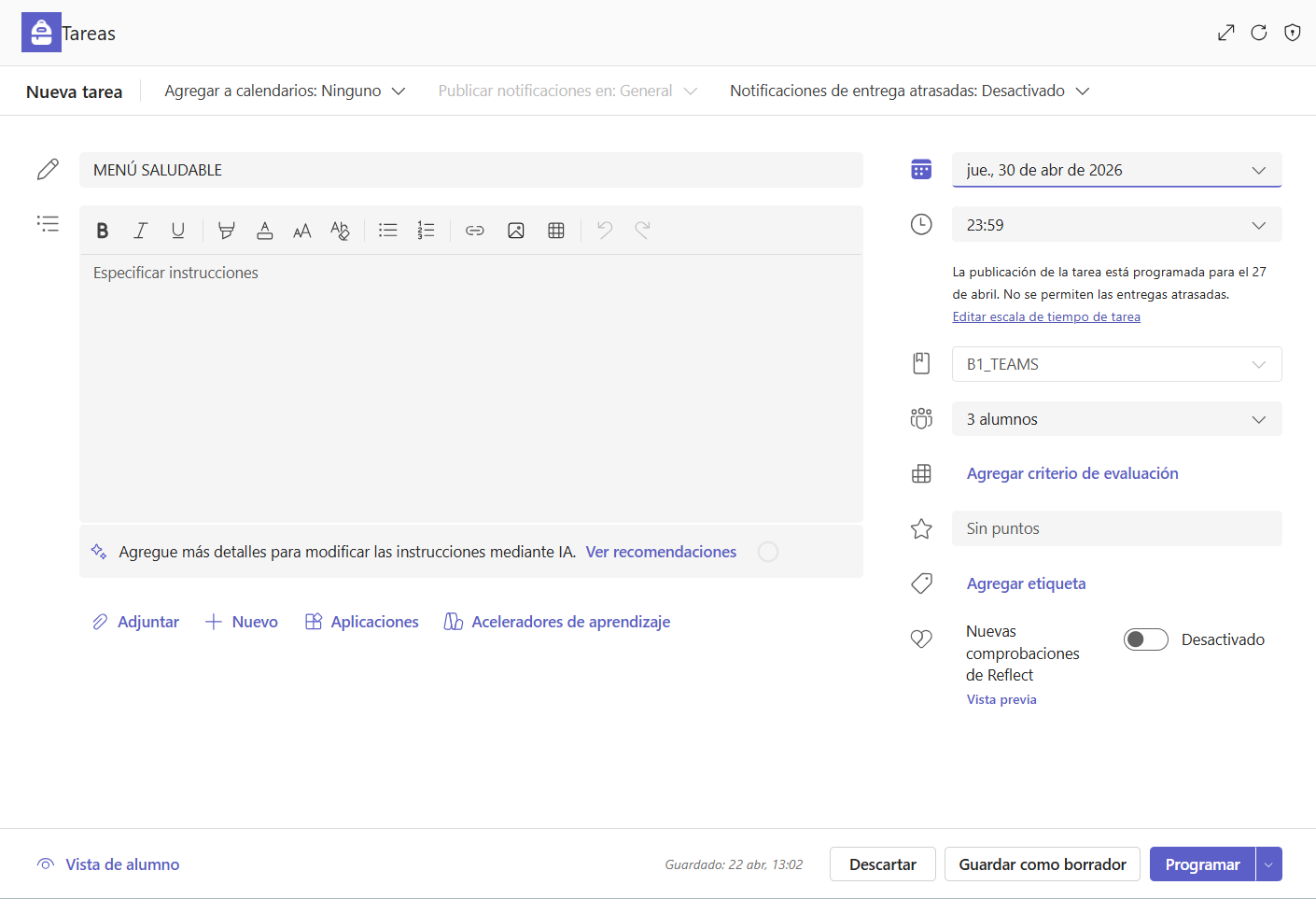Open the Programar split-button arrow
Screen dimensions: 1316x899
pyautogui.click(x=1269, y=864)
